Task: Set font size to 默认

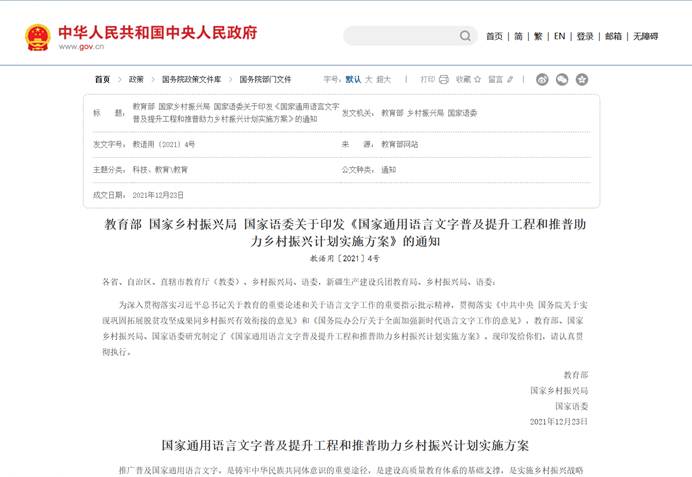Action: (353, 79)
